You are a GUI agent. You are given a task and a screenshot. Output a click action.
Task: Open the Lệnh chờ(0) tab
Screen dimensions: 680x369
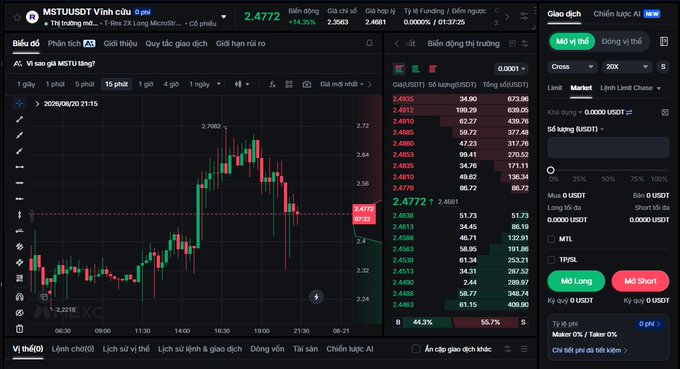pyautogui.click(x=72, y=349)
